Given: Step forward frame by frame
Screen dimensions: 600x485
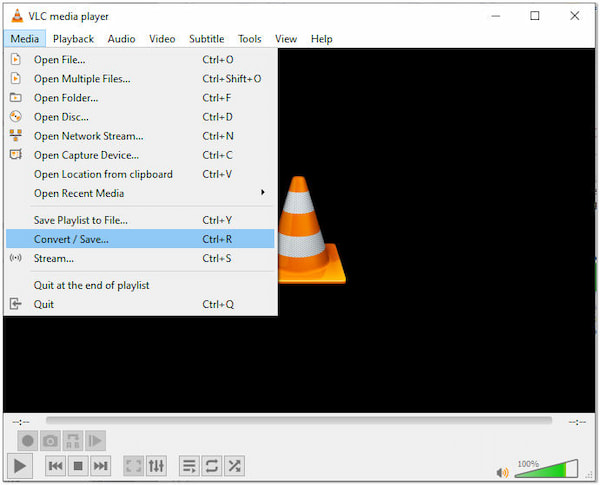Looking at the screenshot, I should click(x=95, y=441).
